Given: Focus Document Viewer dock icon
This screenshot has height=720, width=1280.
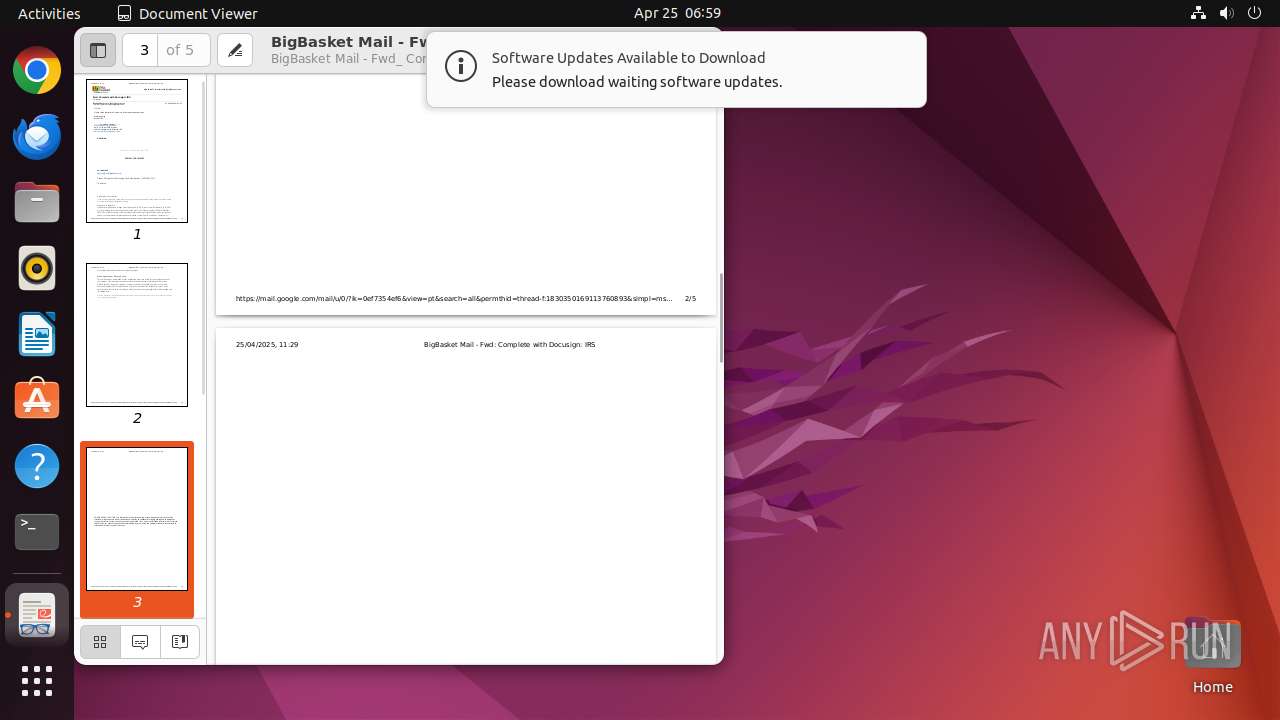Looking at the screenshot, I should coord(37,615).
